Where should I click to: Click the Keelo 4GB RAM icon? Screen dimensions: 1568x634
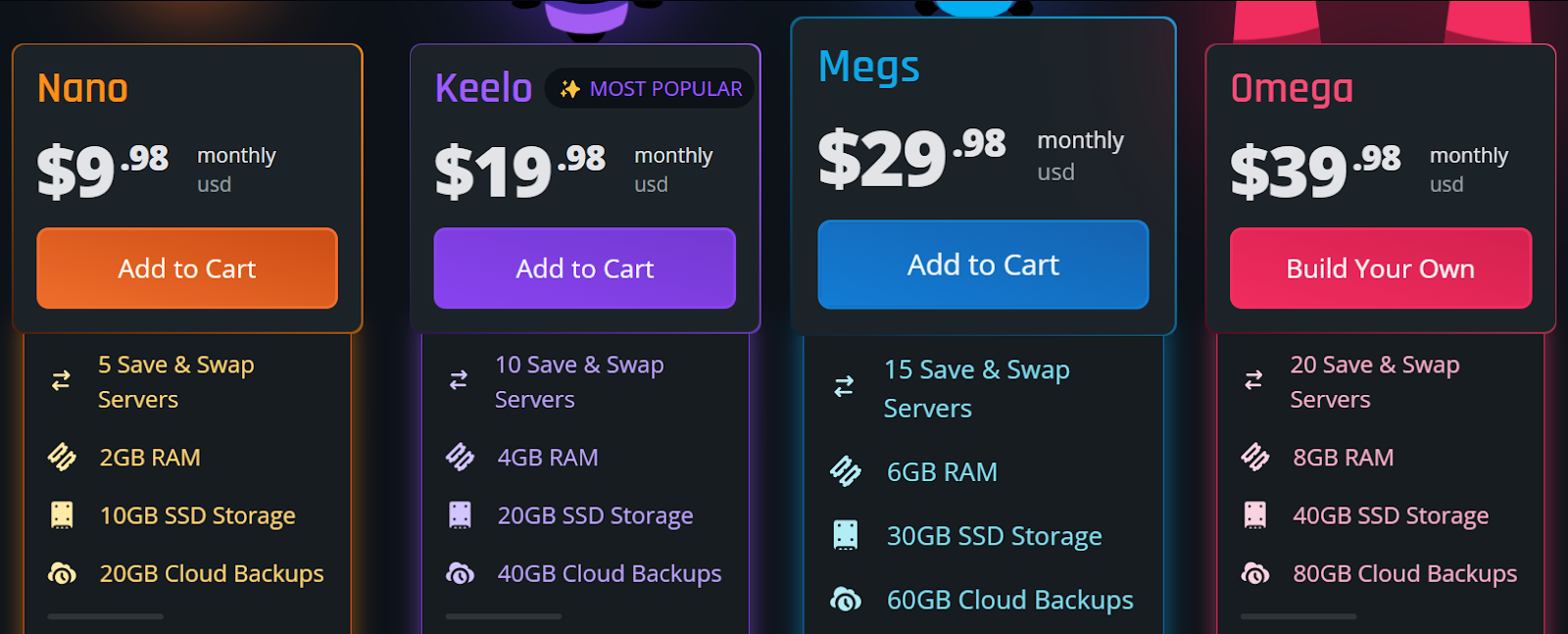pos(460,458)
